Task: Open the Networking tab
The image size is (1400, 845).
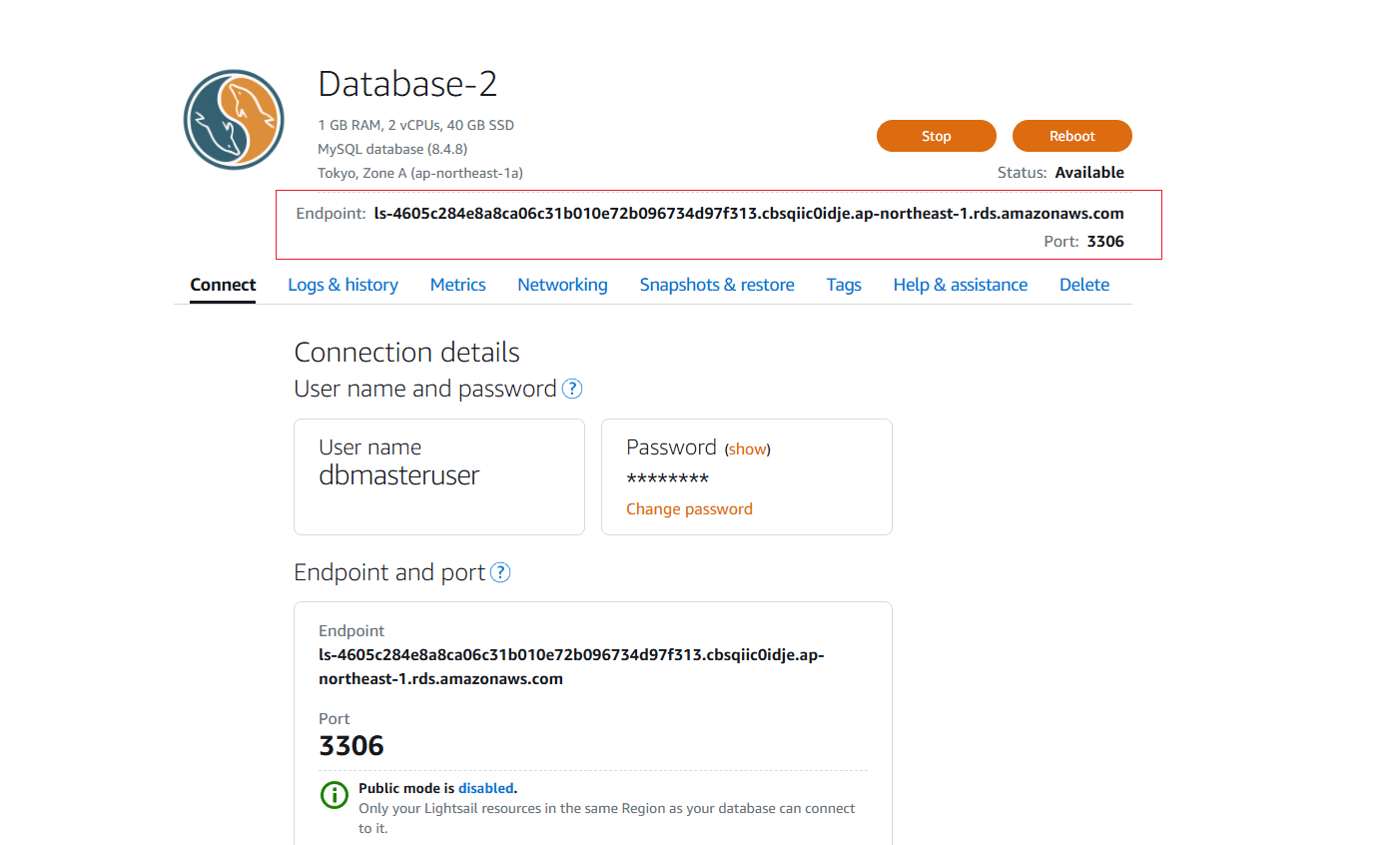Action: point(562,285)
